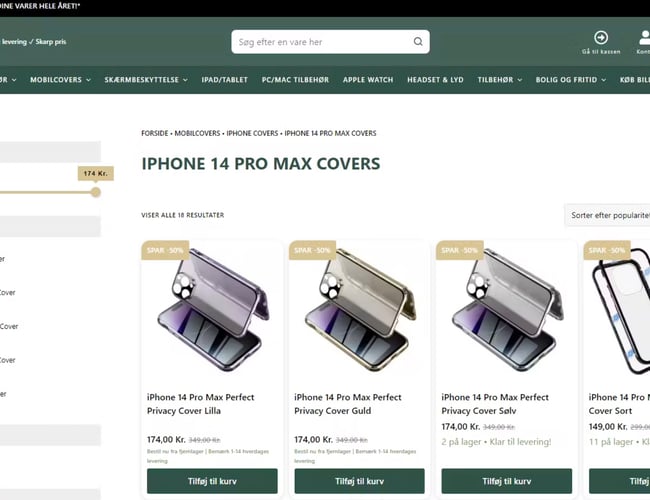Click SPAR -50% badge on Guld cover
The image size is (650, 500).
coord(312,250)
